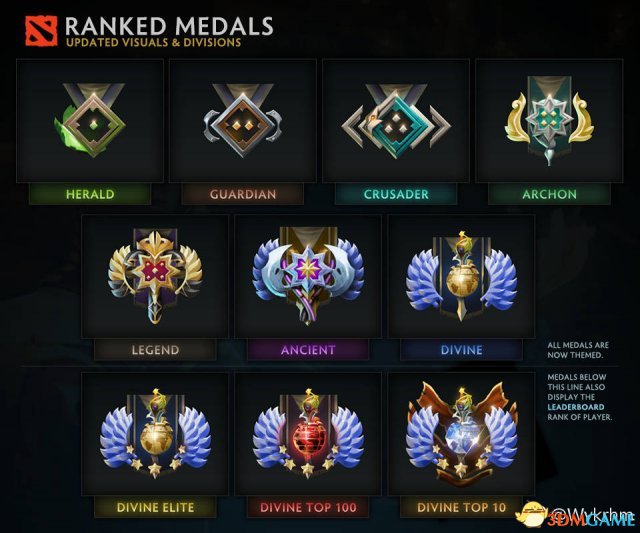The height and width of the screenshot is (533, 640).
Task: Click the Divine medal with golden orb
Action: [462, 277]
